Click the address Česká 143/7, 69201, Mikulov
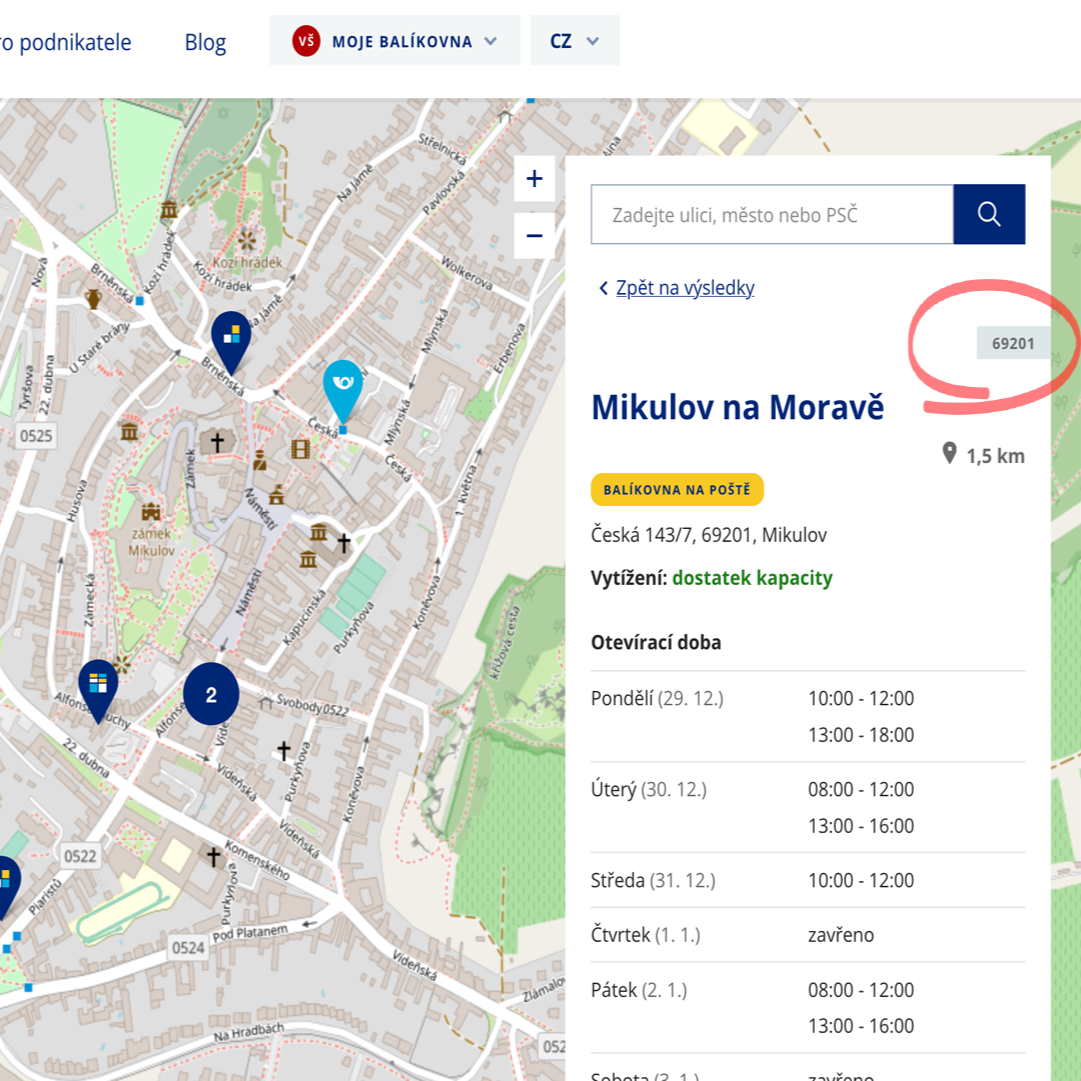The height and width of the screenshot is (1081, 1081). click(709, 535)
